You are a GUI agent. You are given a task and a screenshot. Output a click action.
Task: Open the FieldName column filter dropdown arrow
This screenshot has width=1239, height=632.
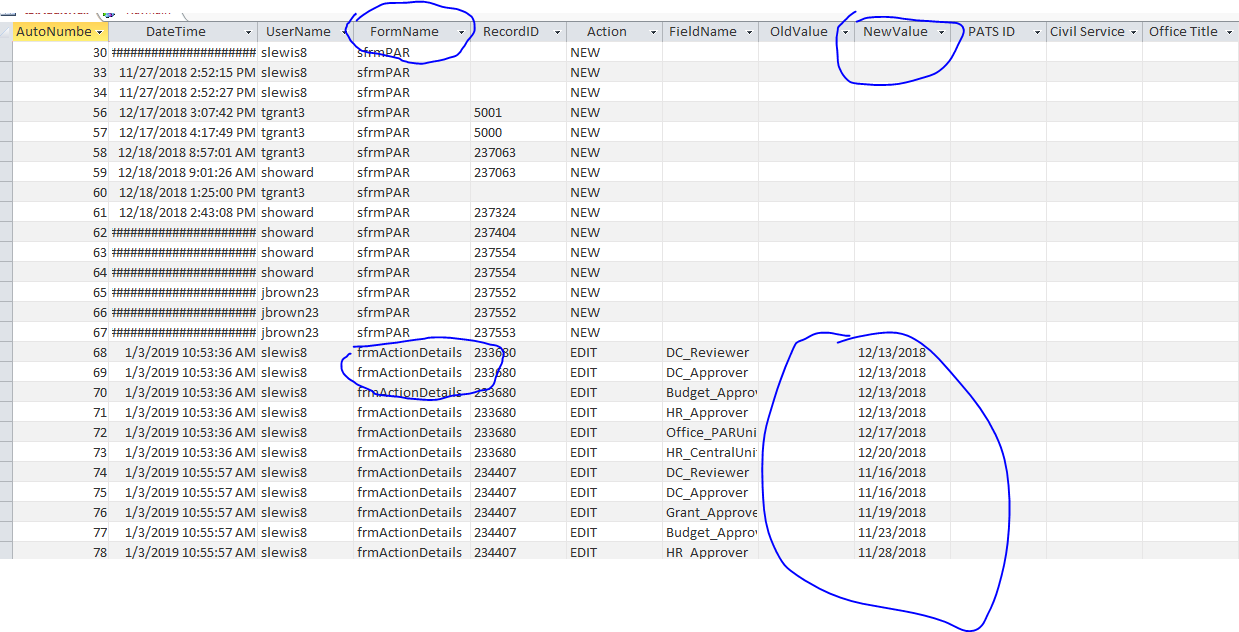[x=750, y=32]
